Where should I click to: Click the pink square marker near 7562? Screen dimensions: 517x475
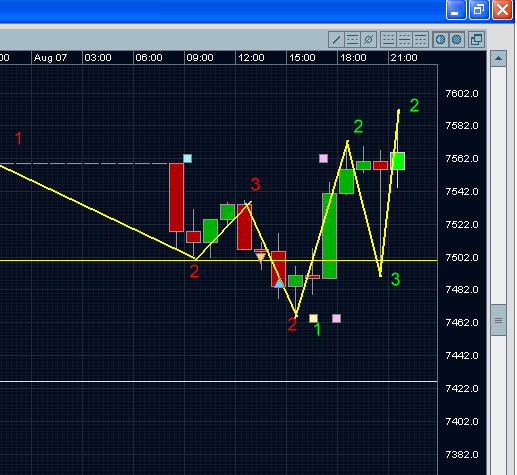pyautogui.click(x=323, y=158)
